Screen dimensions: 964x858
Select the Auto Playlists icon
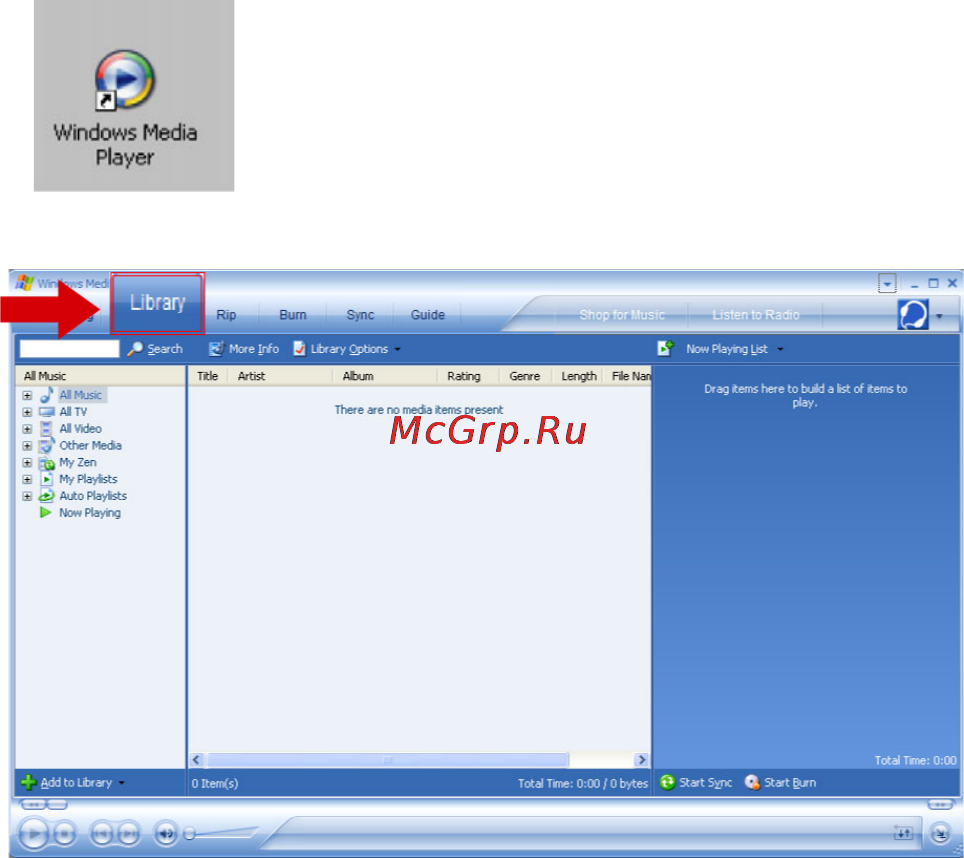(x=47, y=495)
